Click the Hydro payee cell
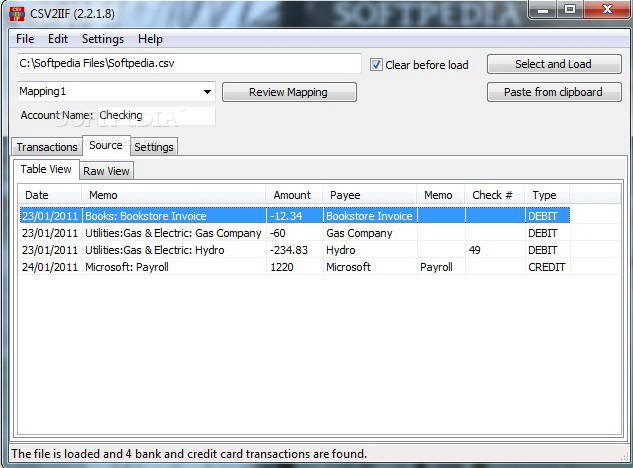The width and height of the screenshot is (633, 468). (370, 250)
